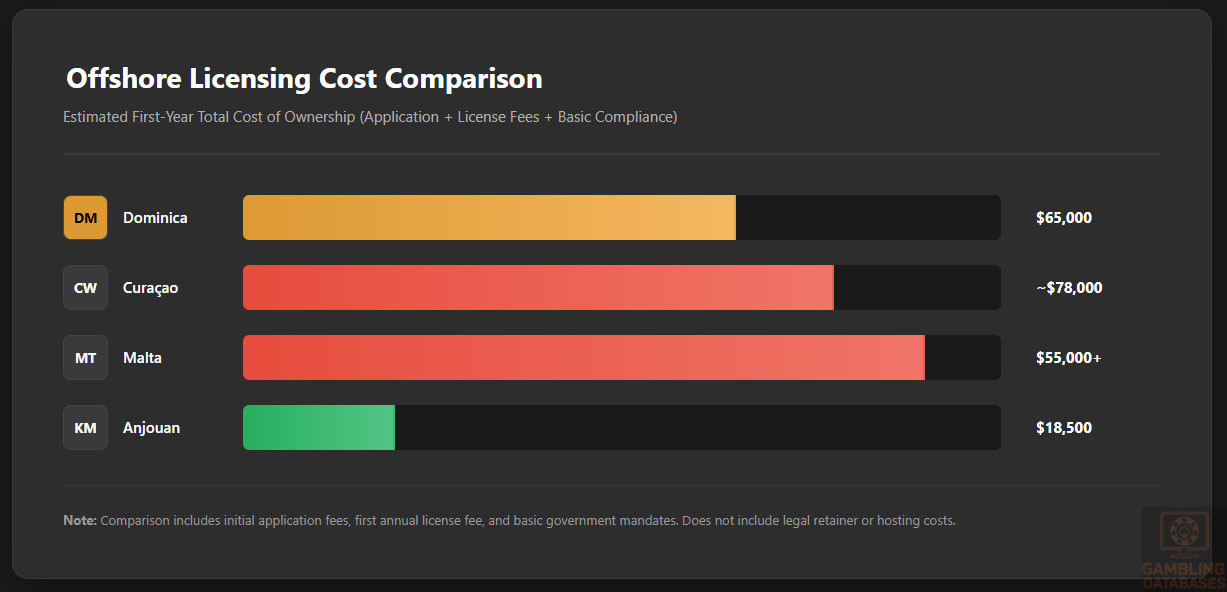Click the Curaçao country label

(150, 288)
